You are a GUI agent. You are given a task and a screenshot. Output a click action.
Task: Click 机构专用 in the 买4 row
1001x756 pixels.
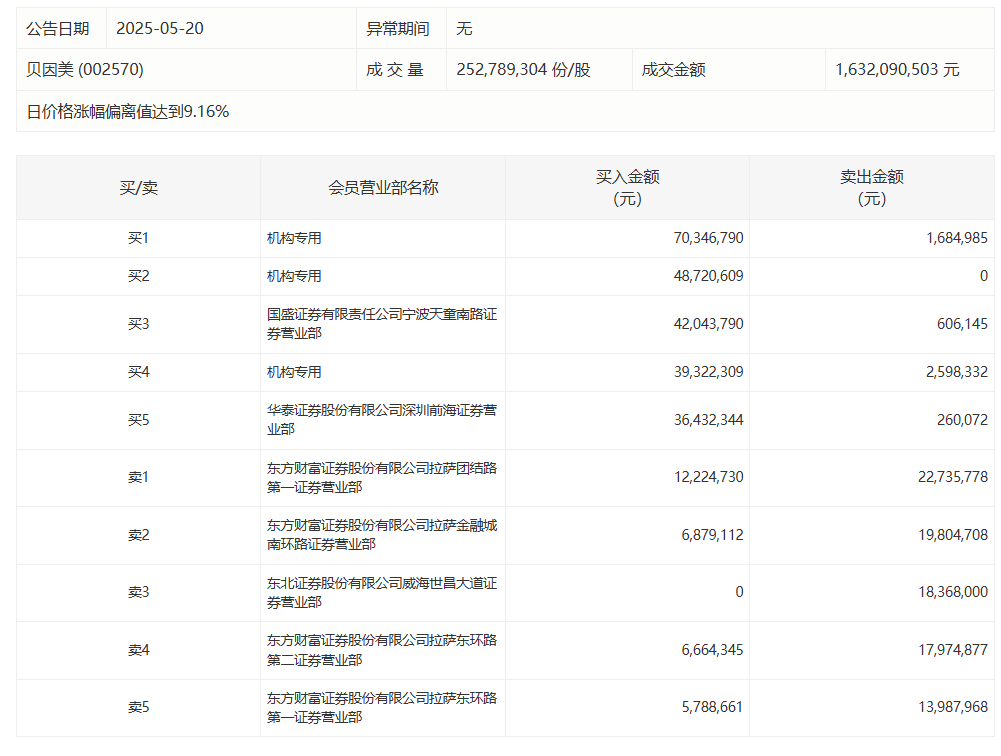[x=294, y=372]
